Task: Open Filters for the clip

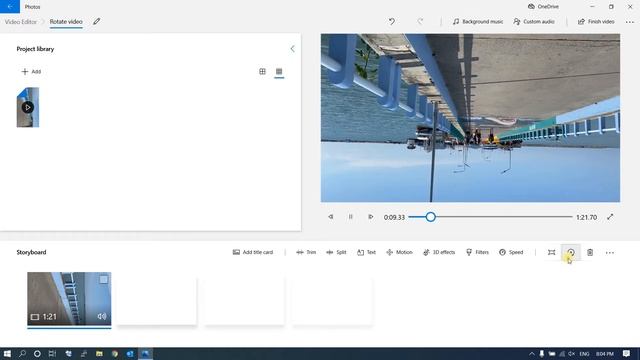Action: (x=477, y=252)
